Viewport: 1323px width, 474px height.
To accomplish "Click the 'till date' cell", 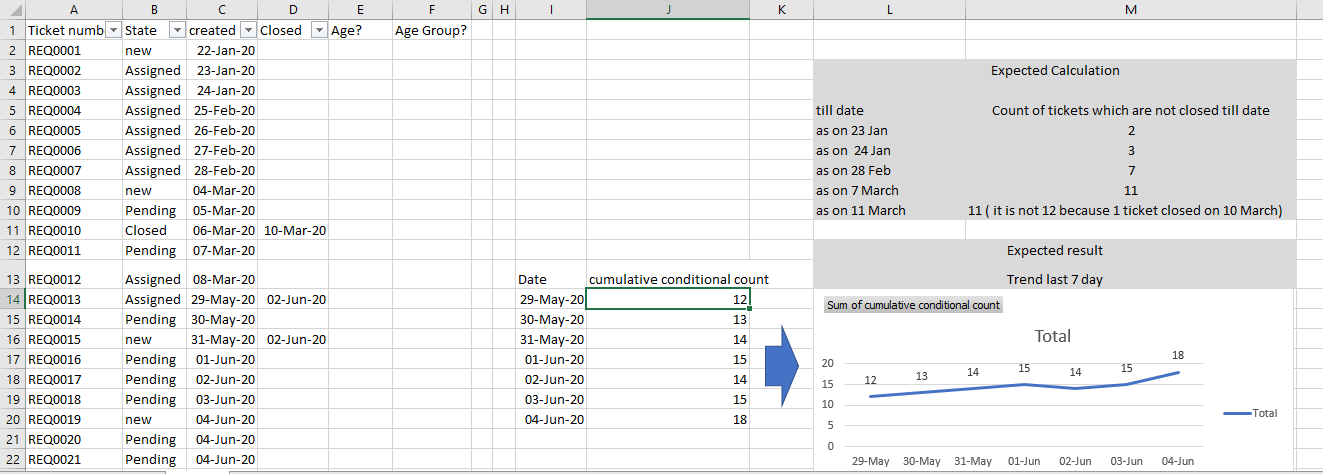I will click(x=889, y=110).
